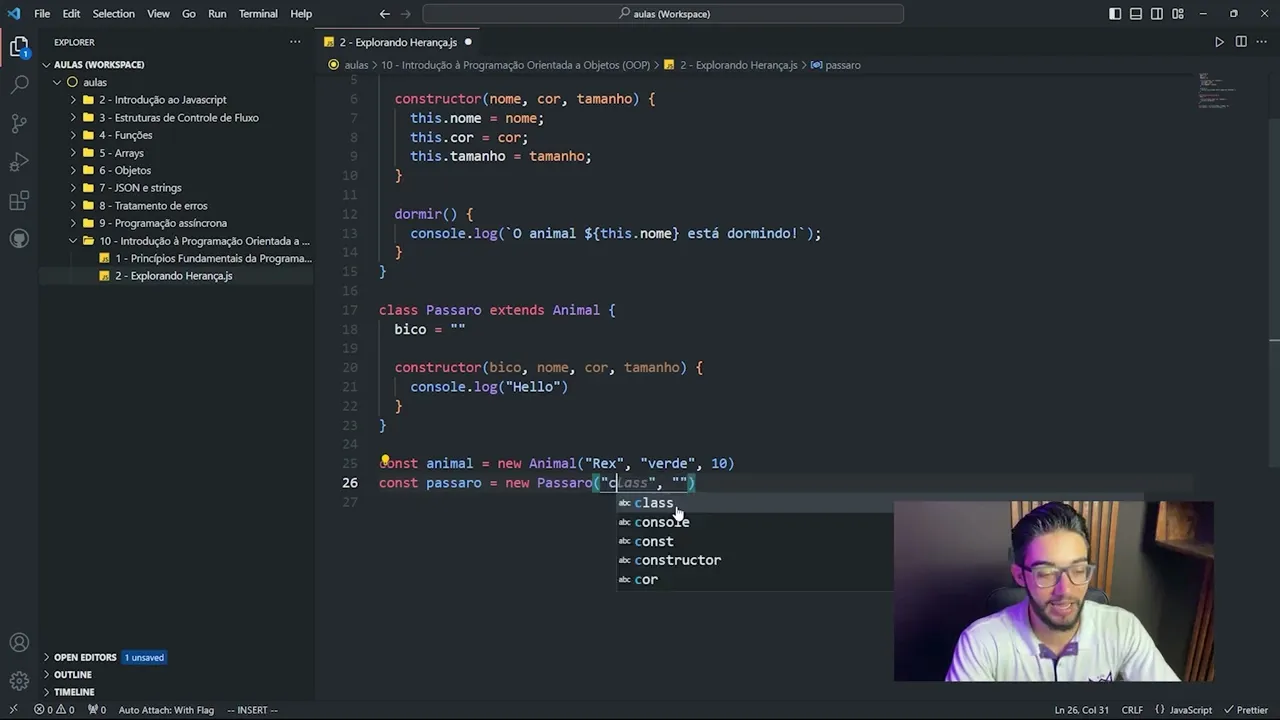Screen dimensions: 1280x720
Task: Open the Extensions view
Action: tap(19, 201)
